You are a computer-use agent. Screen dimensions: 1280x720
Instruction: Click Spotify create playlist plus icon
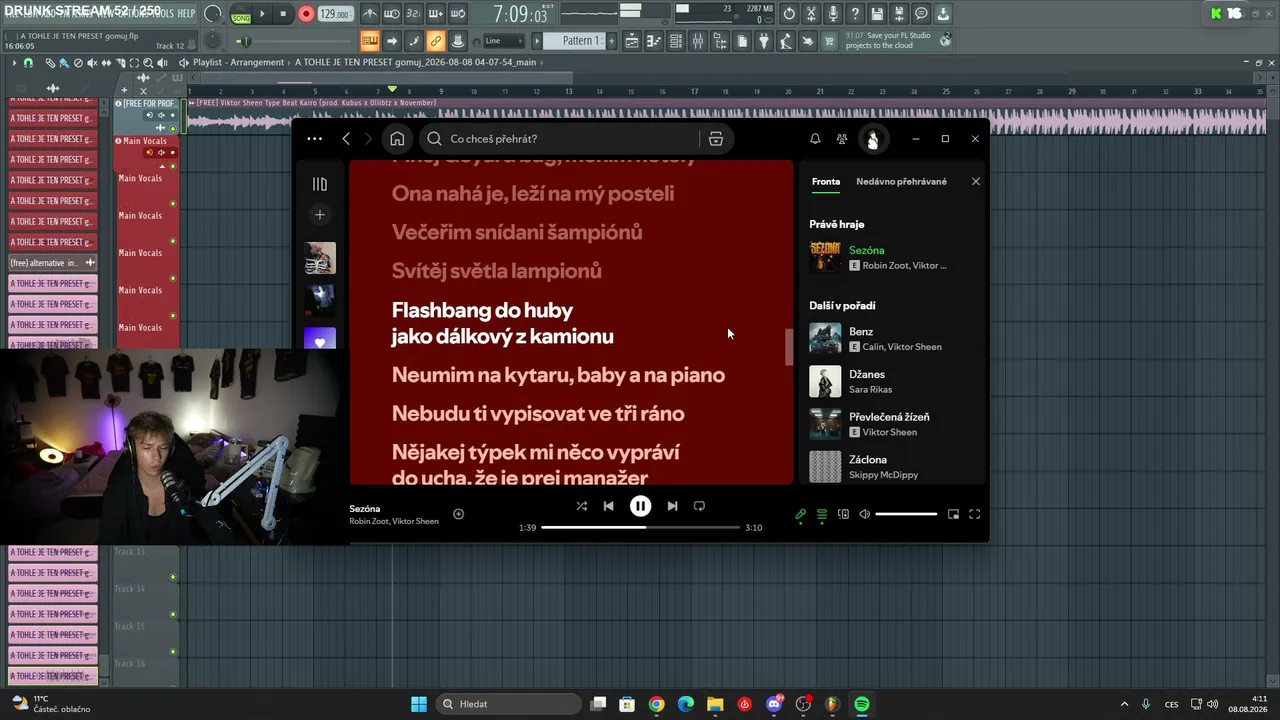click(x=320, y=214)
